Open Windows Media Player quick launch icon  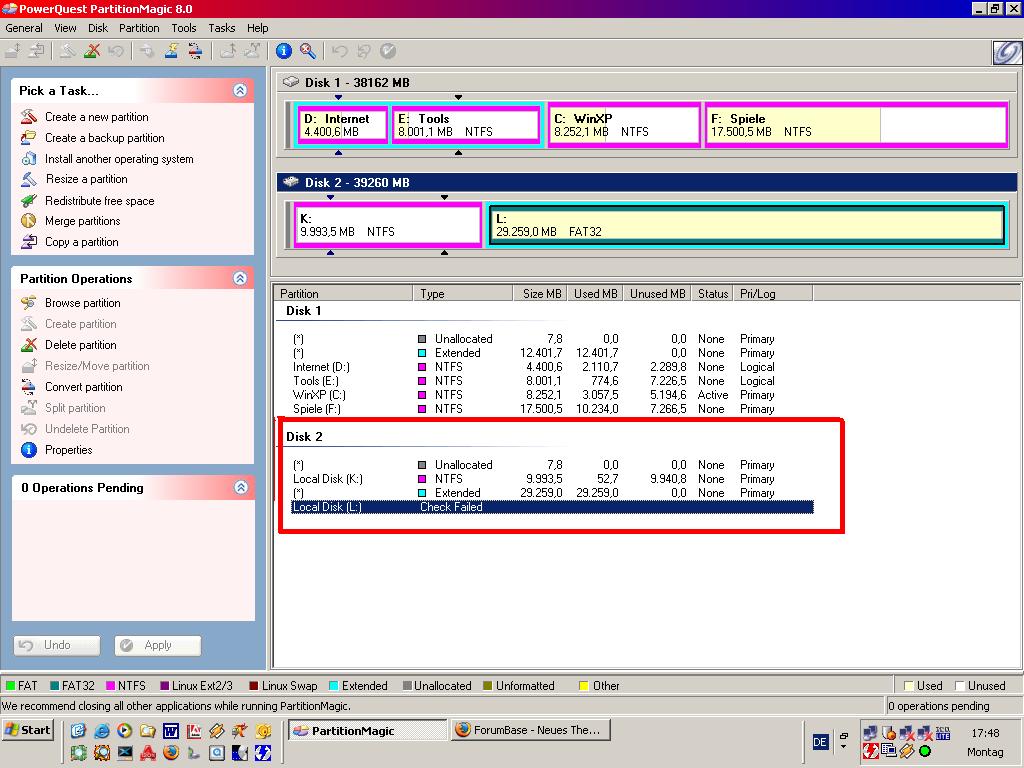[125, 731]
